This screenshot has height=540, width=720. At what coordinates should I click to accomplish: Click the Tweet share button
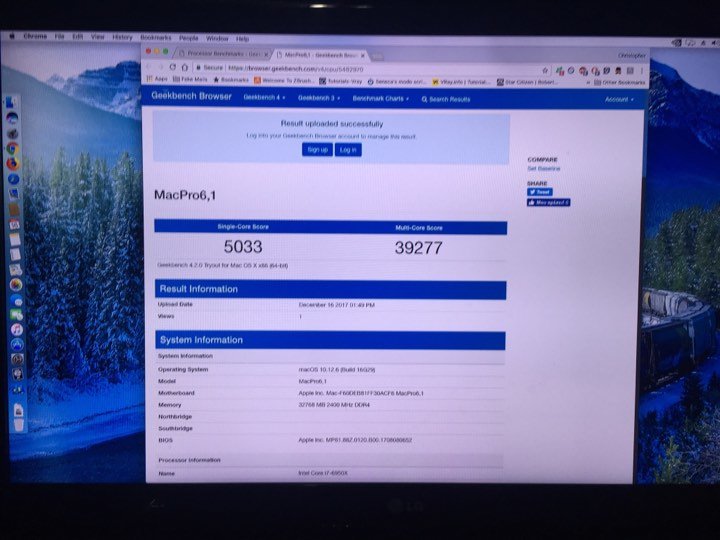pos(540,192)
